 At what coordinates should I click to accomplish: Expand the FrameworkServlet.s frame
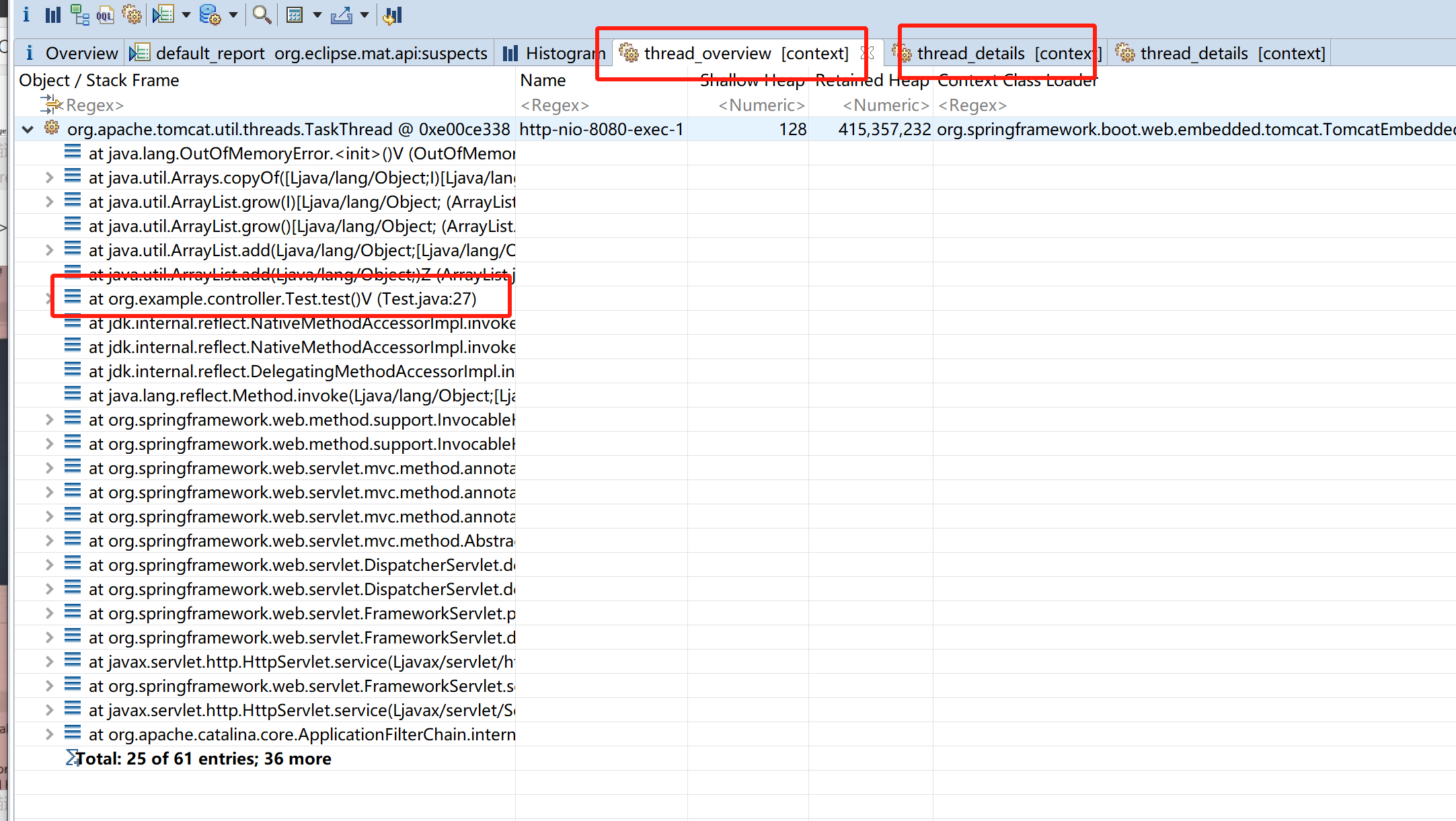click(49, 686)
